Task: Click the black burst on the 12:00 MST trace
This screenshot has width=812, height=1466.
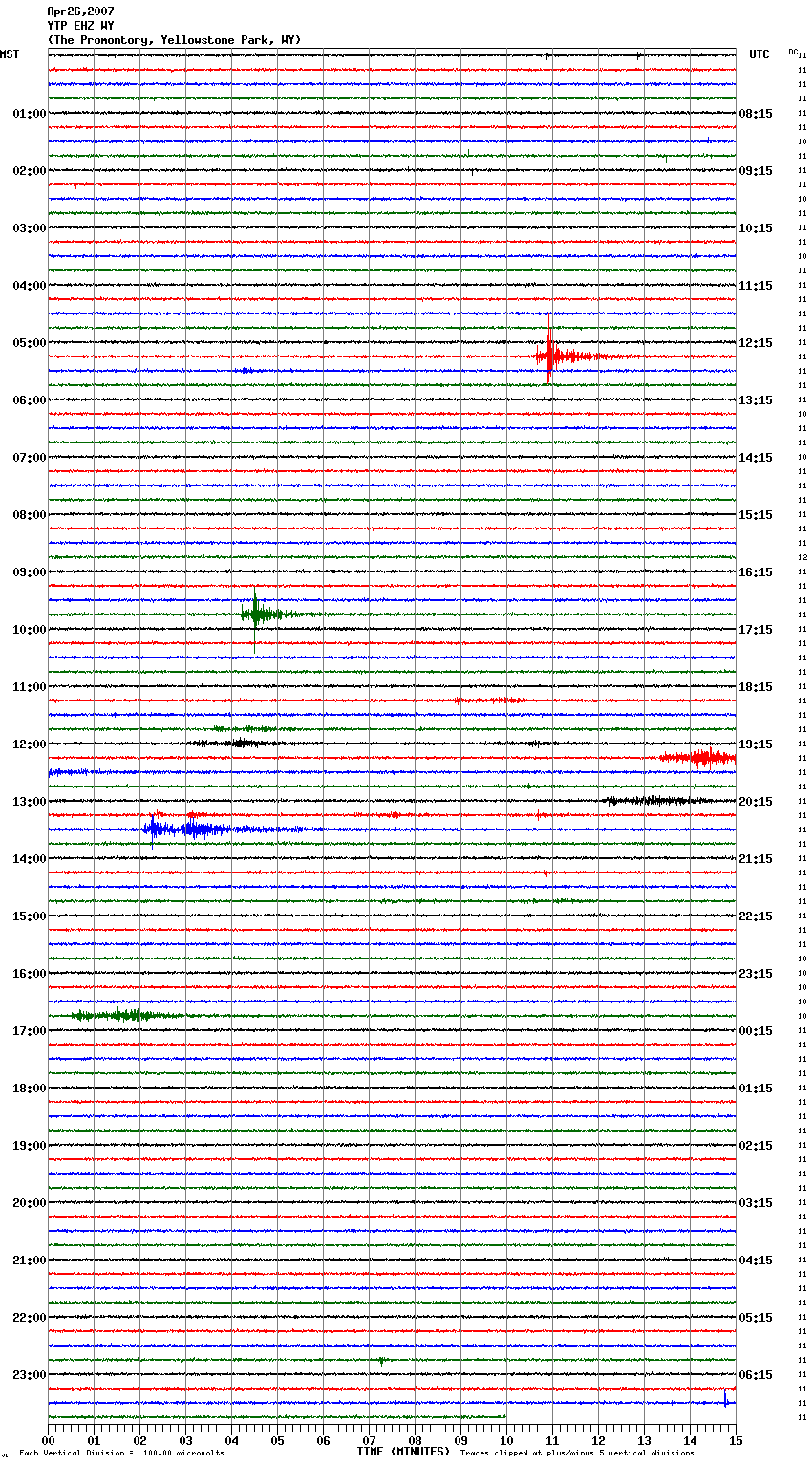Action: tap(234, 743)
